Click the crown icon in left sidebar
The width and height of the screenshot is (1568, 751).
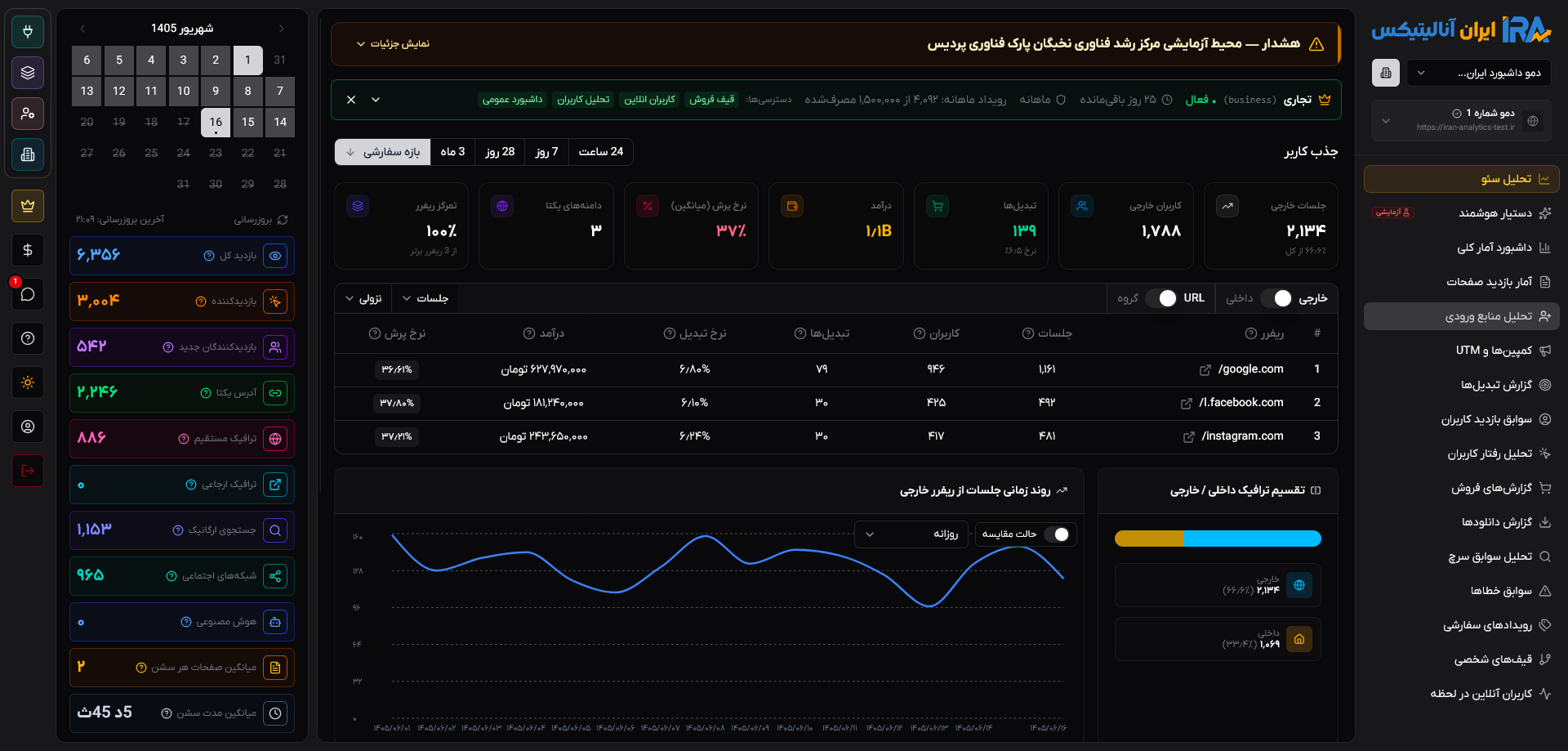point(28,206)
